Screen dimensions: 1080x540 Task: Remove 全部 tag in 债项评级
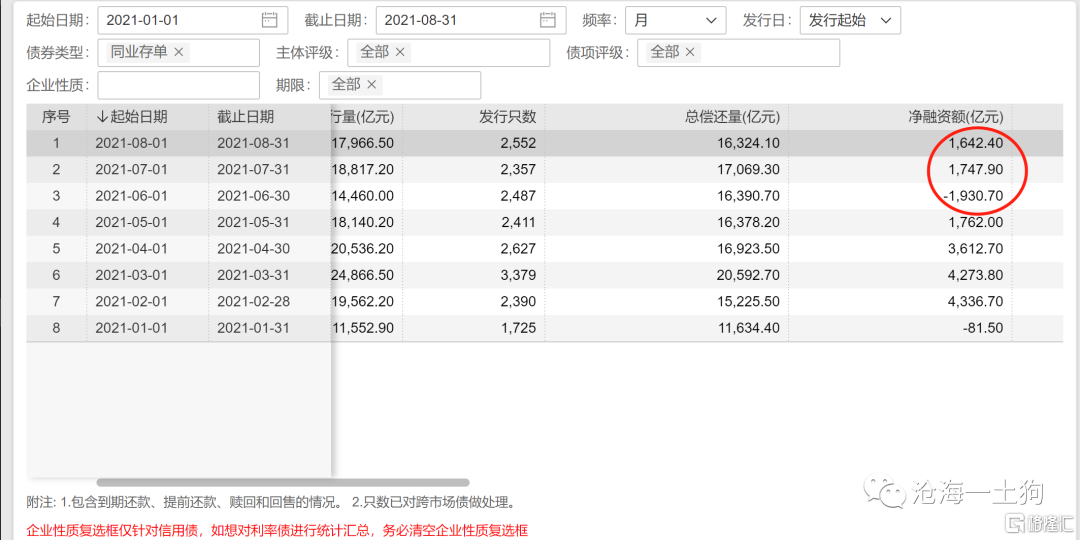690,52
